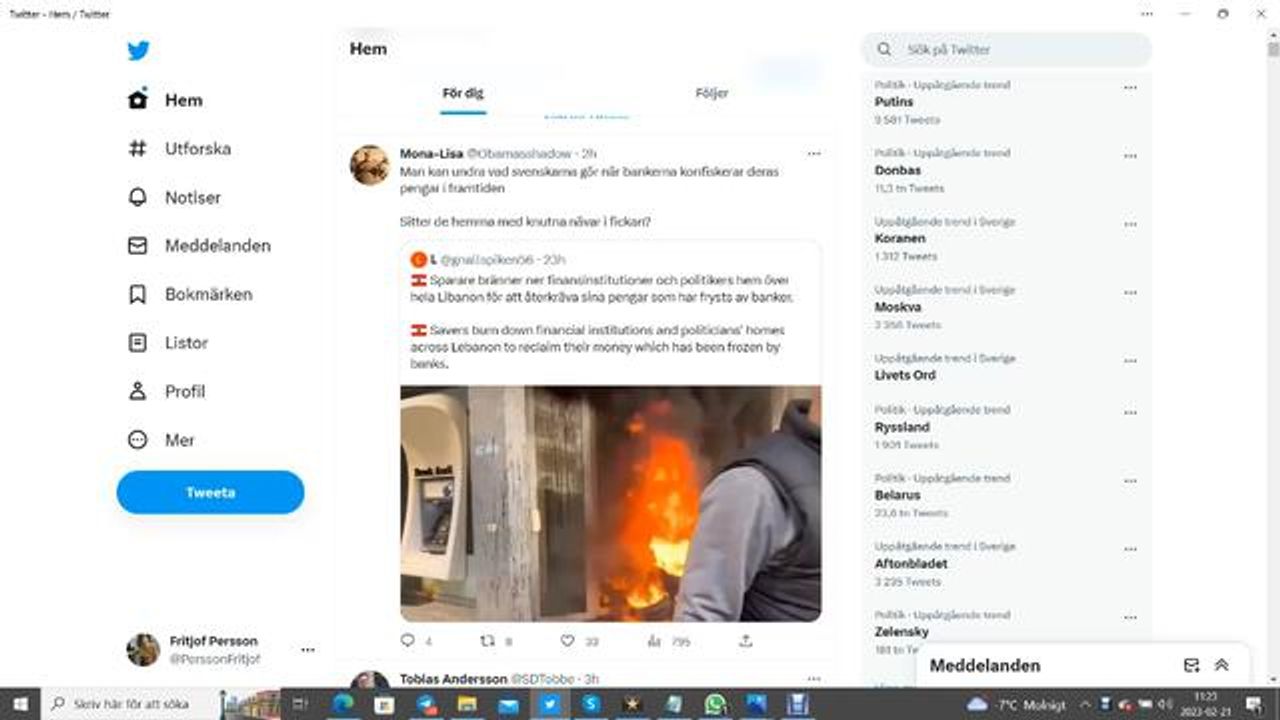Image resolution: width=1280 pixels, height=720 pixels.
Task: Click the Twitter bird logo
Action: pyautogui.click(x=138, y=51)
